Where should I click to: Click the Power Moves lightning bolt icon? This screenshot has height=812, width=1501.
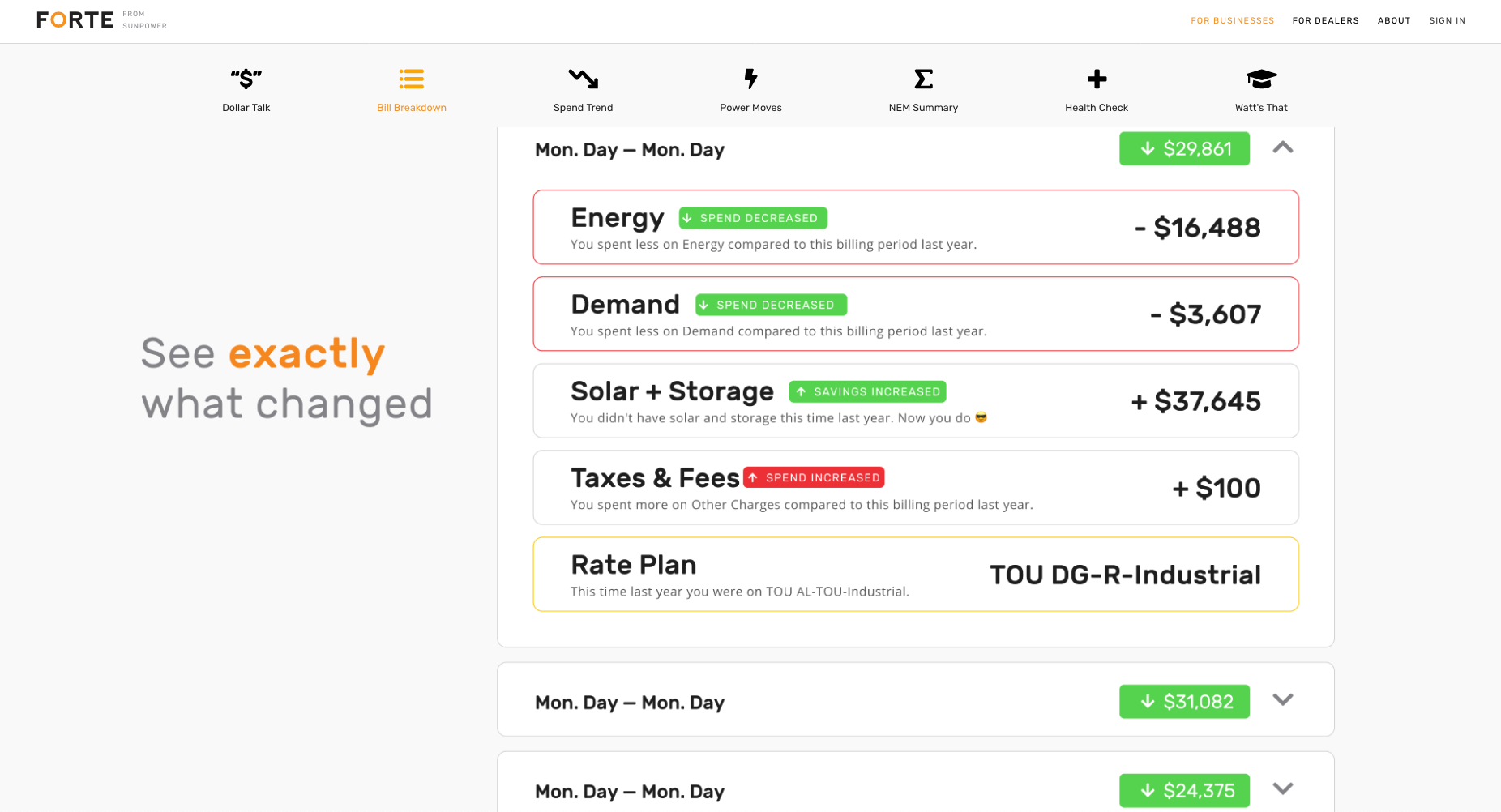coord(750,79)
